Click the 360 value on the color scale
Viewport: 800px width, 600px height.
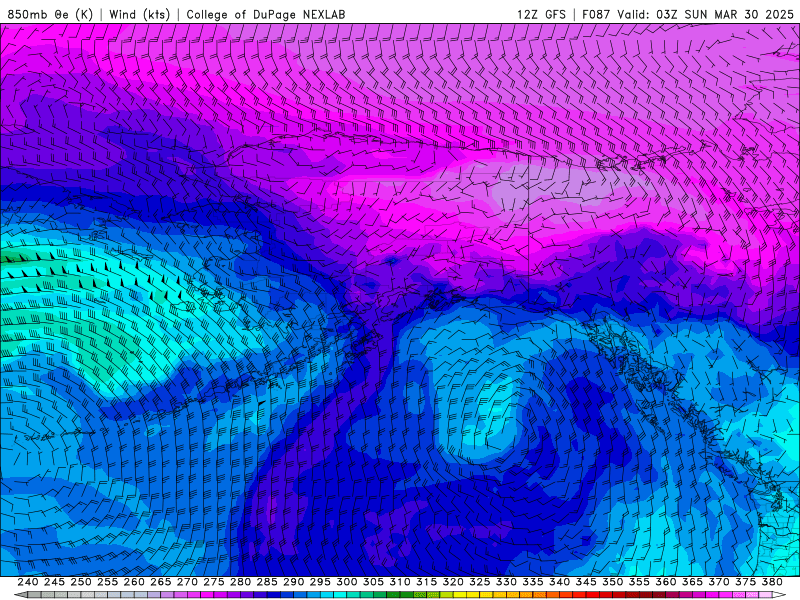666,582
